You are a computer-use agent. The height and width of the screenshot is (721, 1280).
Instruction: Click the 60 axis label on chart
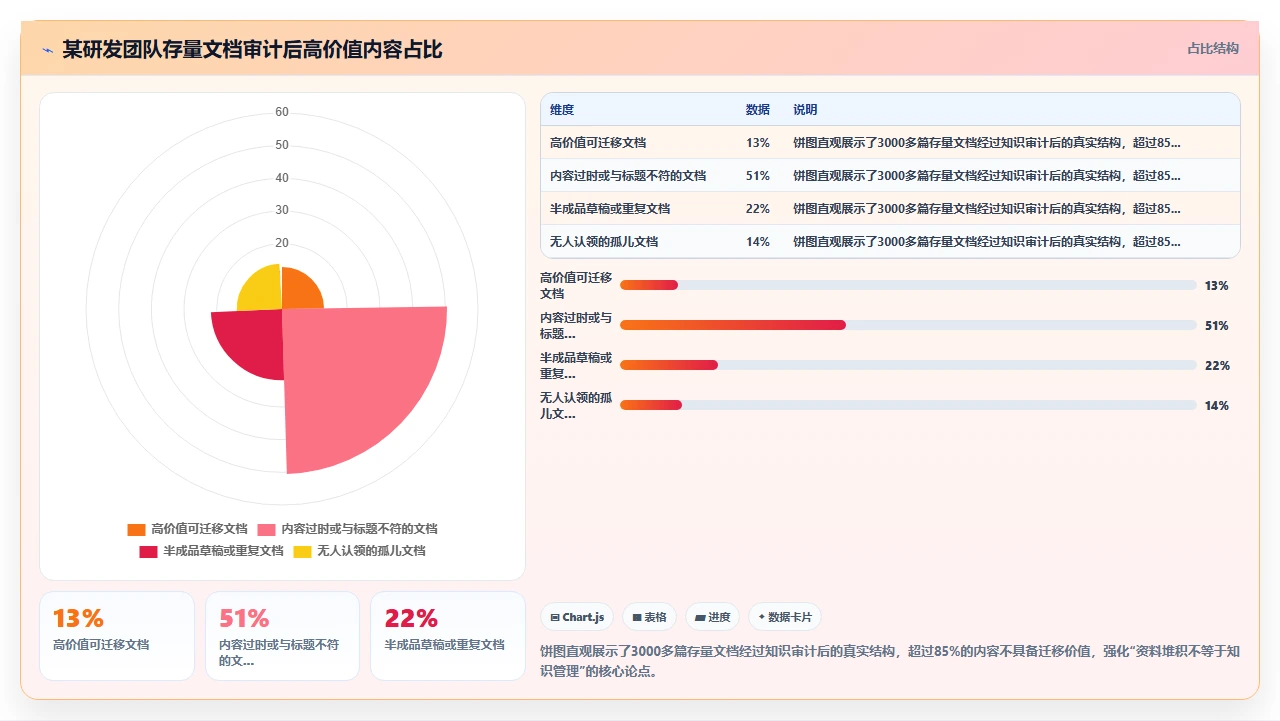282,112
